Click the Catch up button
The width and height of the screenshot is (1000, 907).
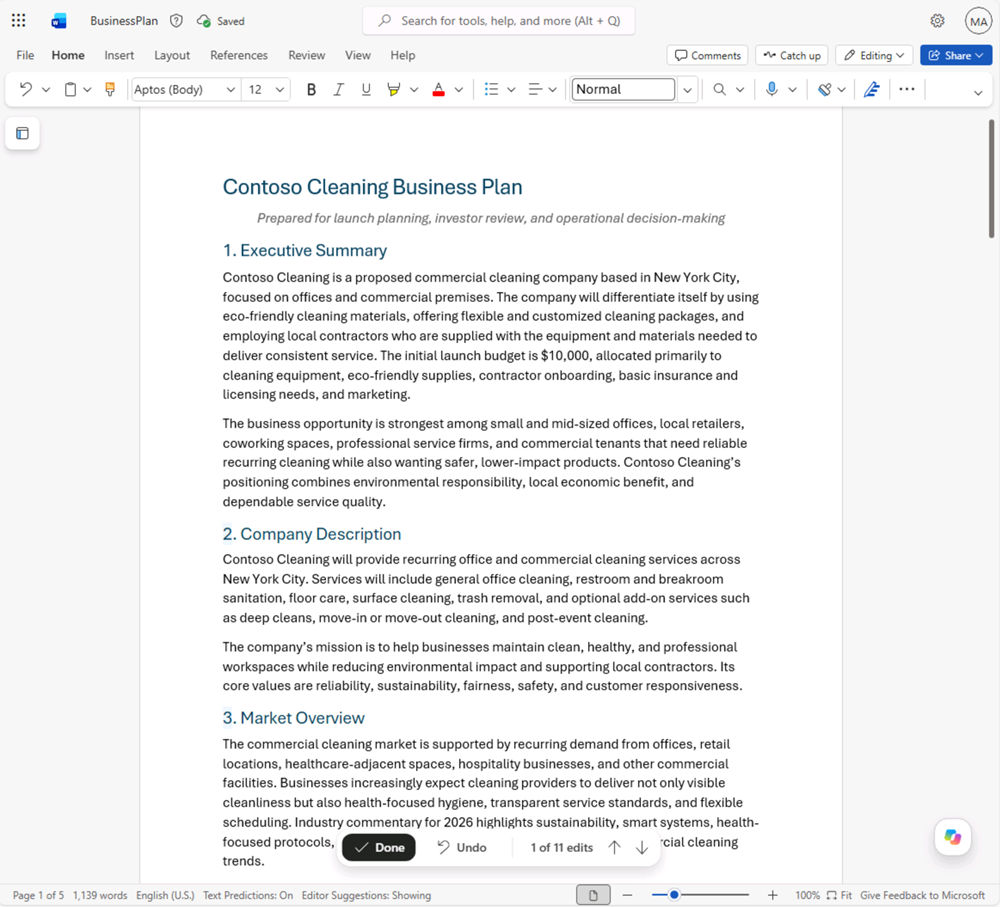(792, 55)
